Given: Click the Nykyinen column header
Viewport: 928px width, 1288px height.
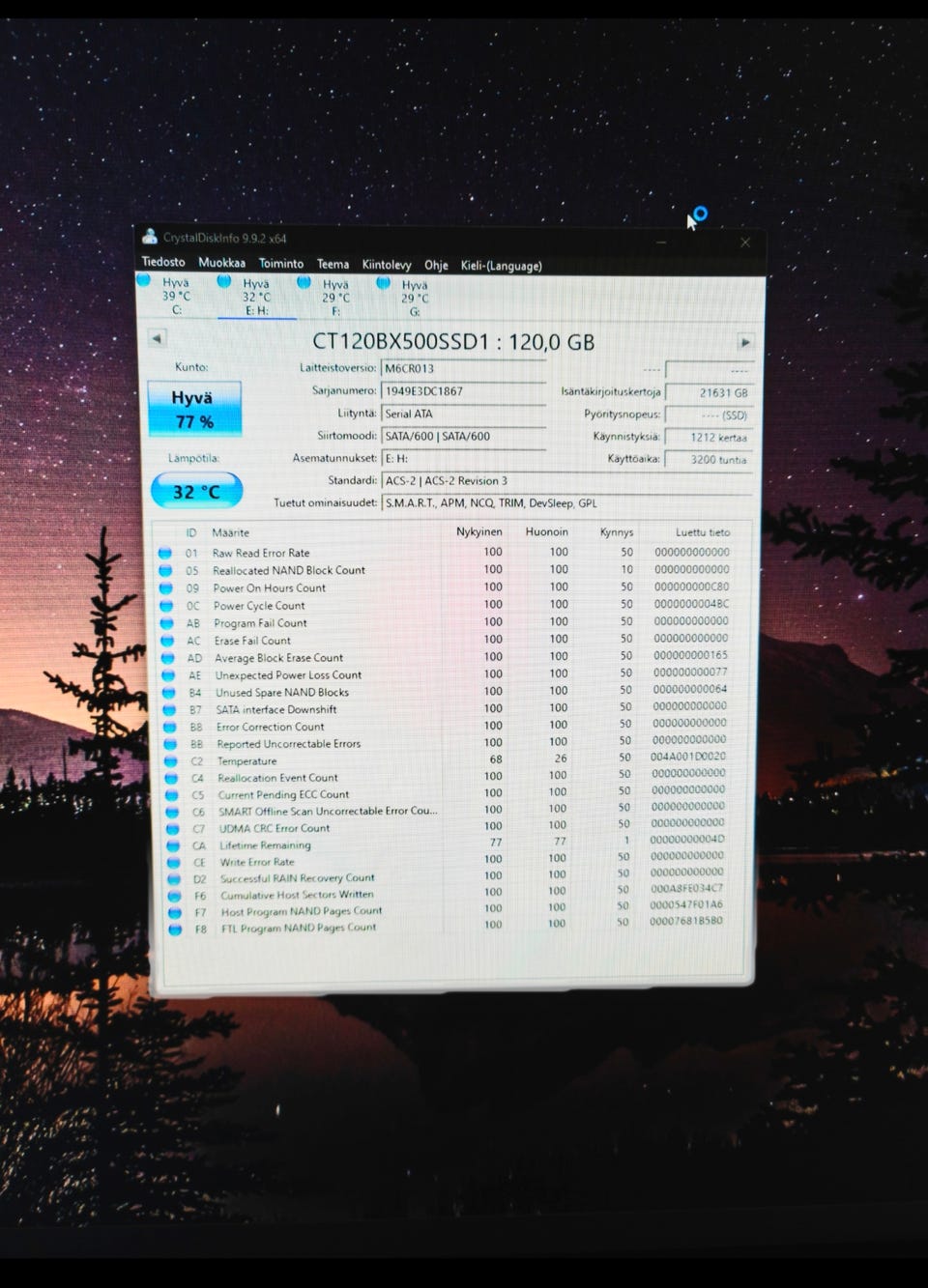Looking at the screenshot, I should click(479, 531).
